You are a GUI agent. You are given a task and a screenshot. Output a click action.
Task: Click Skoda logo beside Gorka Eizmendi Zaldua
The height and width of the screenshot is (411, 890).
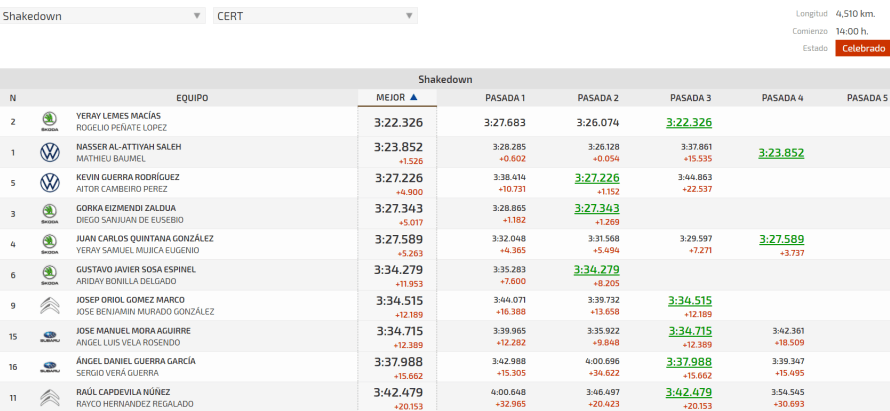(x=49, y=214)
